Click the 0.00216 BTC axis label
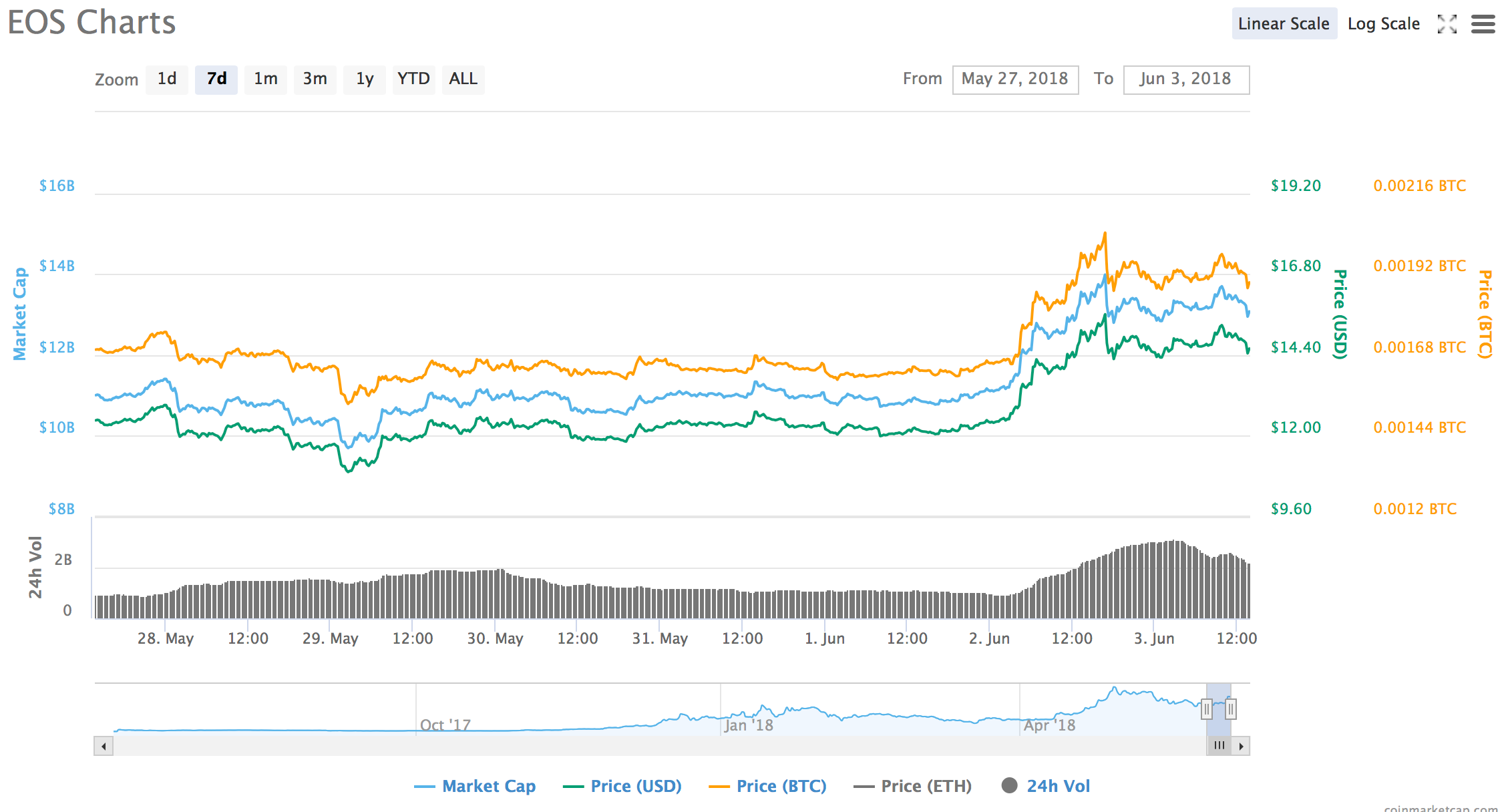The image size is (1512, 812). click(1420, 186)
